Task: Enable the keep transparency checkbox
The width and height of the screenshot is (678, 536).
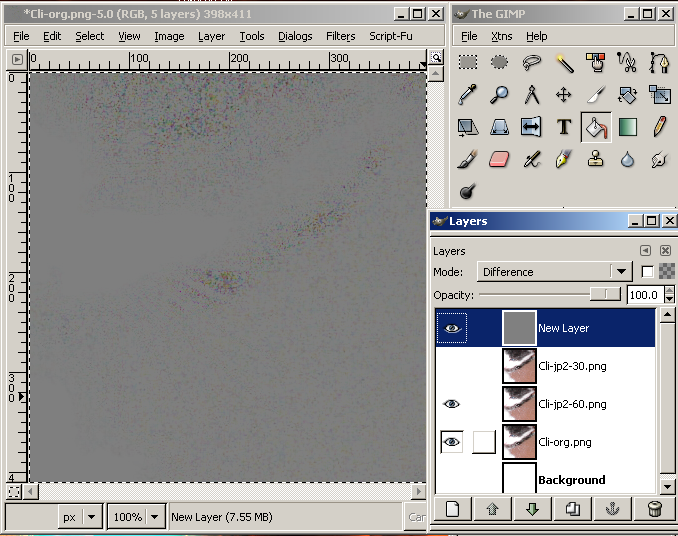Action: (647, 272)
